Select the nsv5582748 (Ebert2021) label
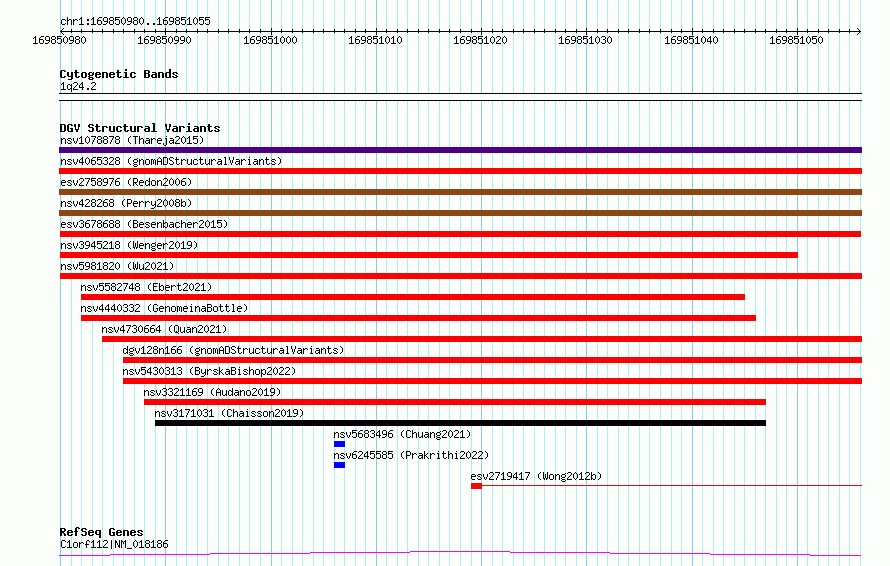890x566 pixels. (x=146, y=287)
